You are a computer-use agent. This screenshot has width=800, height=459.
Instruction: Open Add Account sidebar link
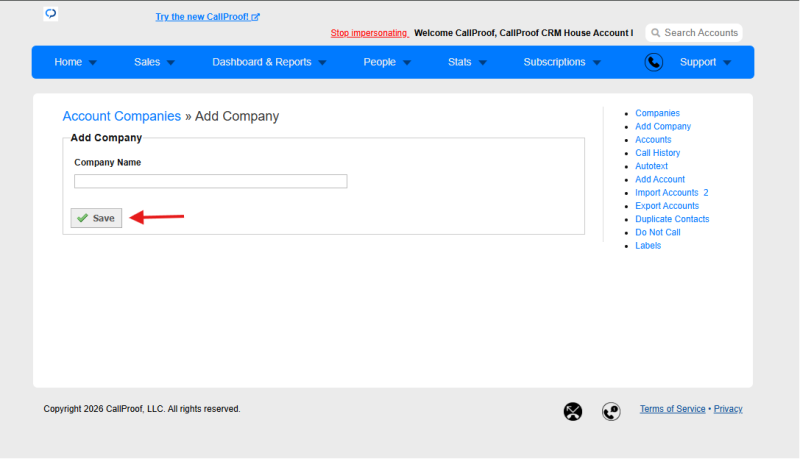660,180
